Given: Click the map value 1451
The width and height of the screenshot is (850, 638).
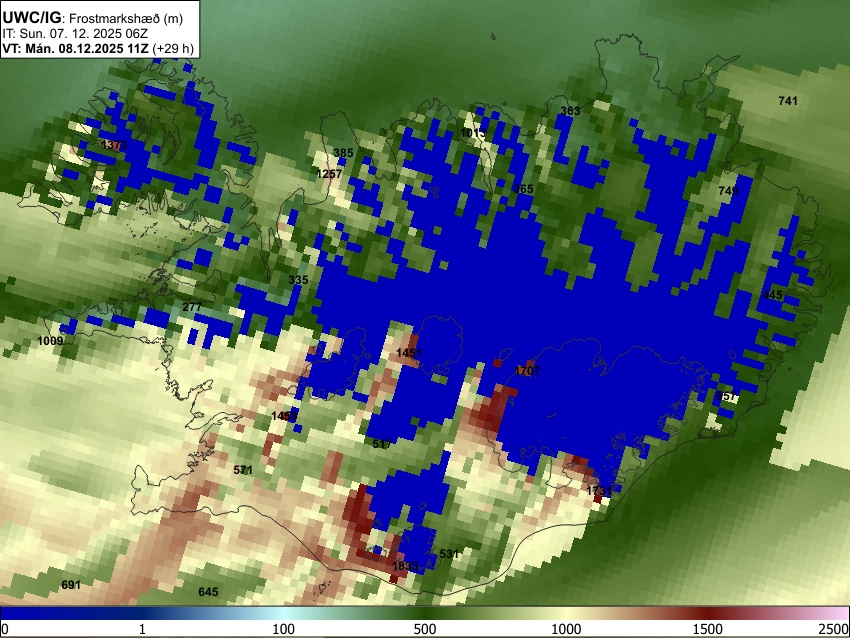Looking at the screenshot, I should (409, 353).
